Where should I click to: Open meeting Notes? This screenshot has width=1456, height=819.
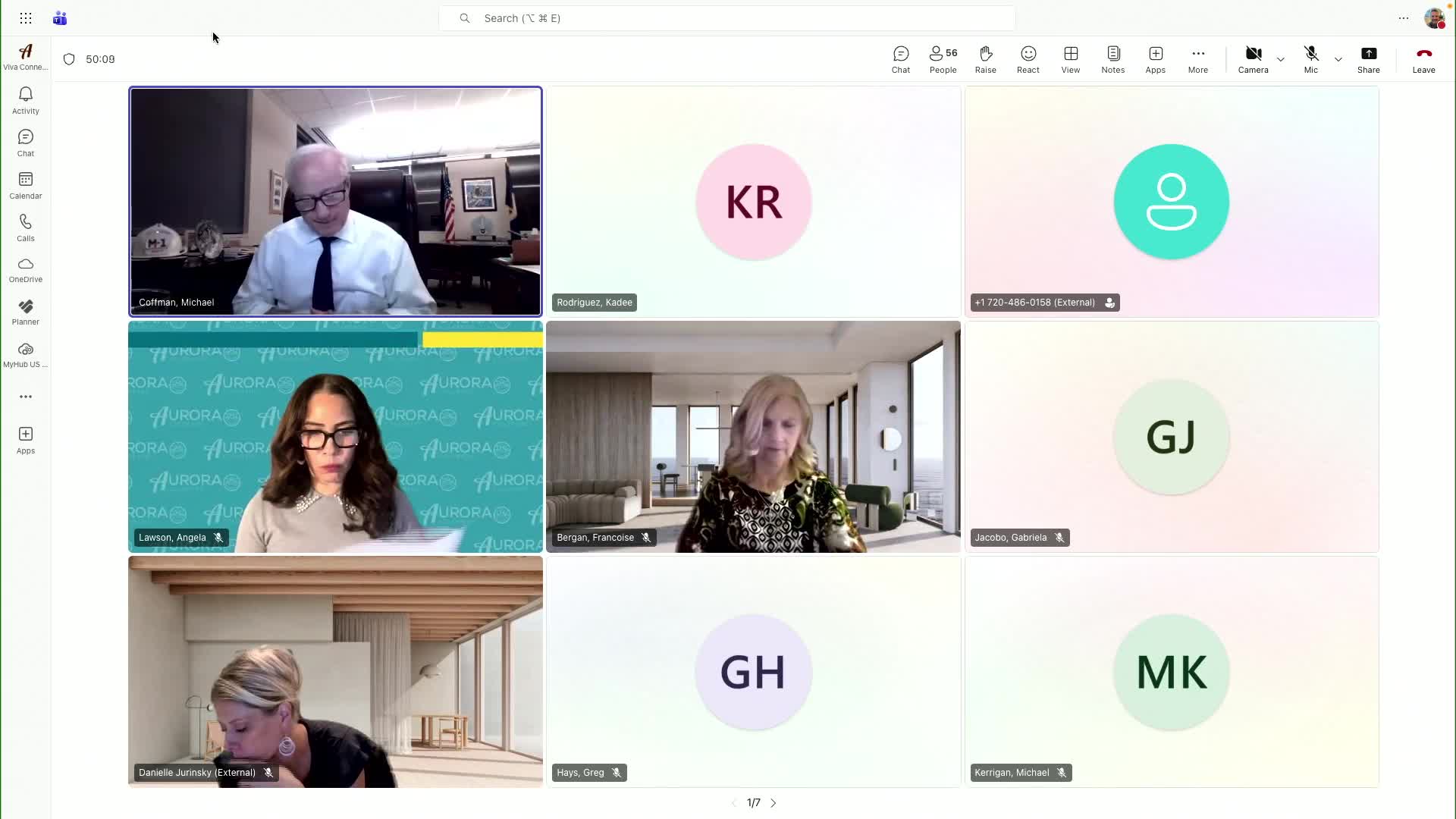[1112, 59]
